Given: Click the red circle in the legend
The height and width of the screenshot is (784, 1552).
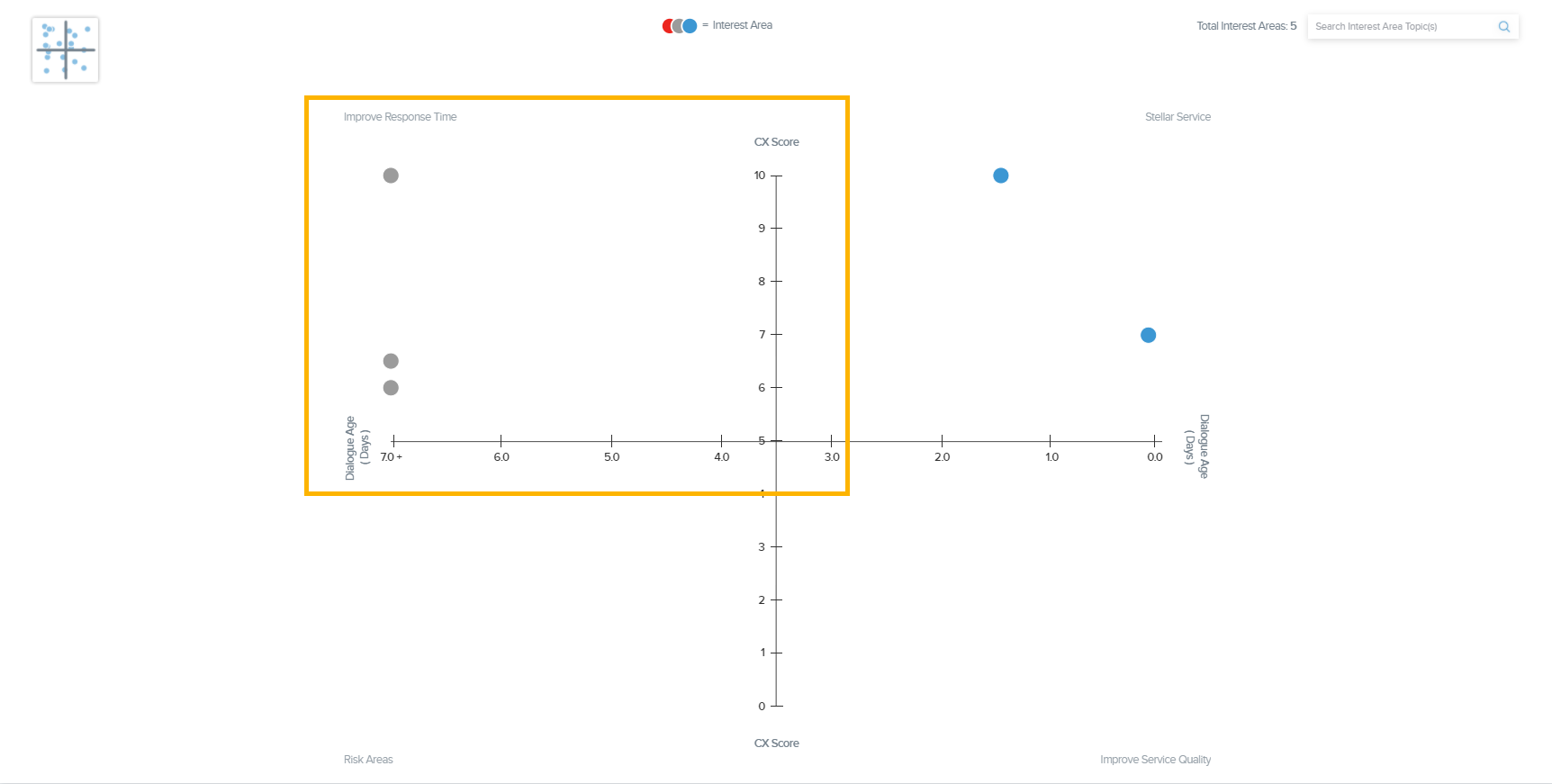Looking at the screenshot, I should pos(667,26).
